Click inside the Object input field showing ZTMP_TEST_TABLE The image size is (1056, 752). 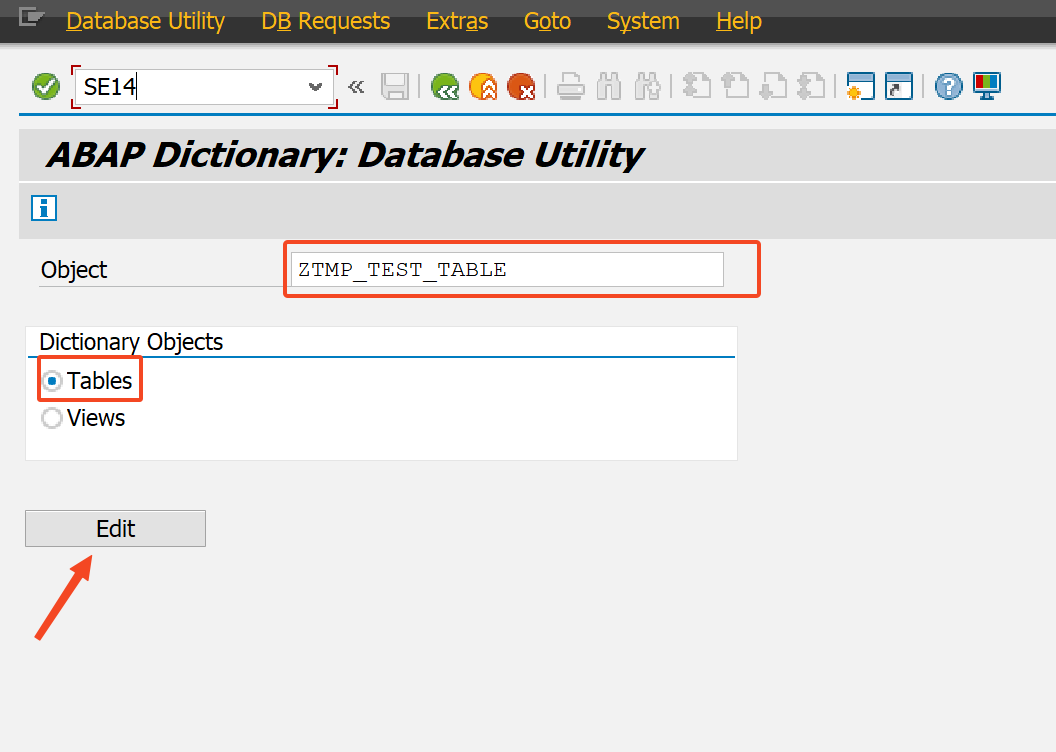coord(504,268)
